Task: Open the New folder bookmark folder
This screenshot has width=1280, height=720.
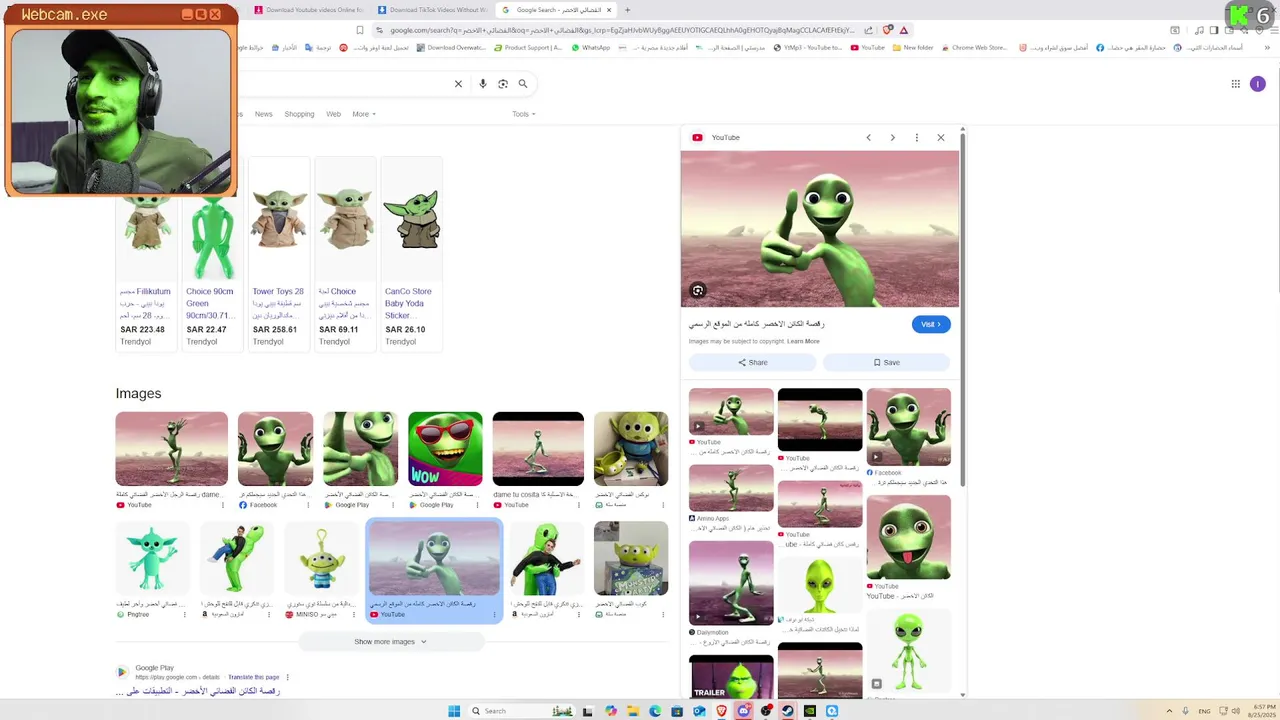Action: point(912,47)
